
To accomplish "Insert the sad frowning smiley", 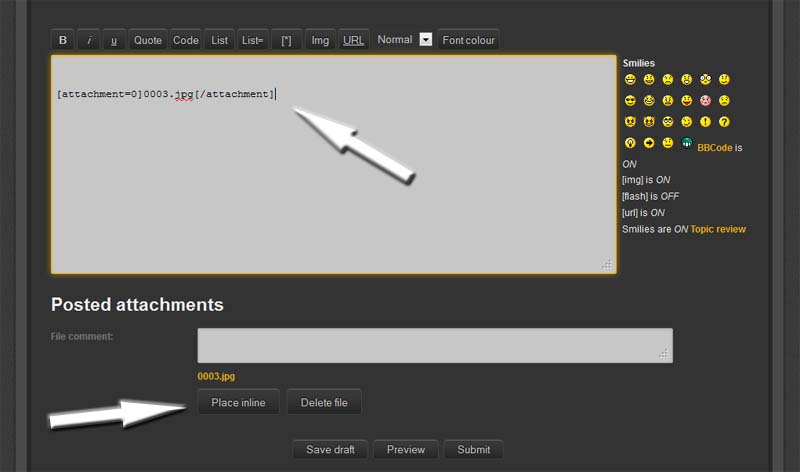I will click(668, 79).
